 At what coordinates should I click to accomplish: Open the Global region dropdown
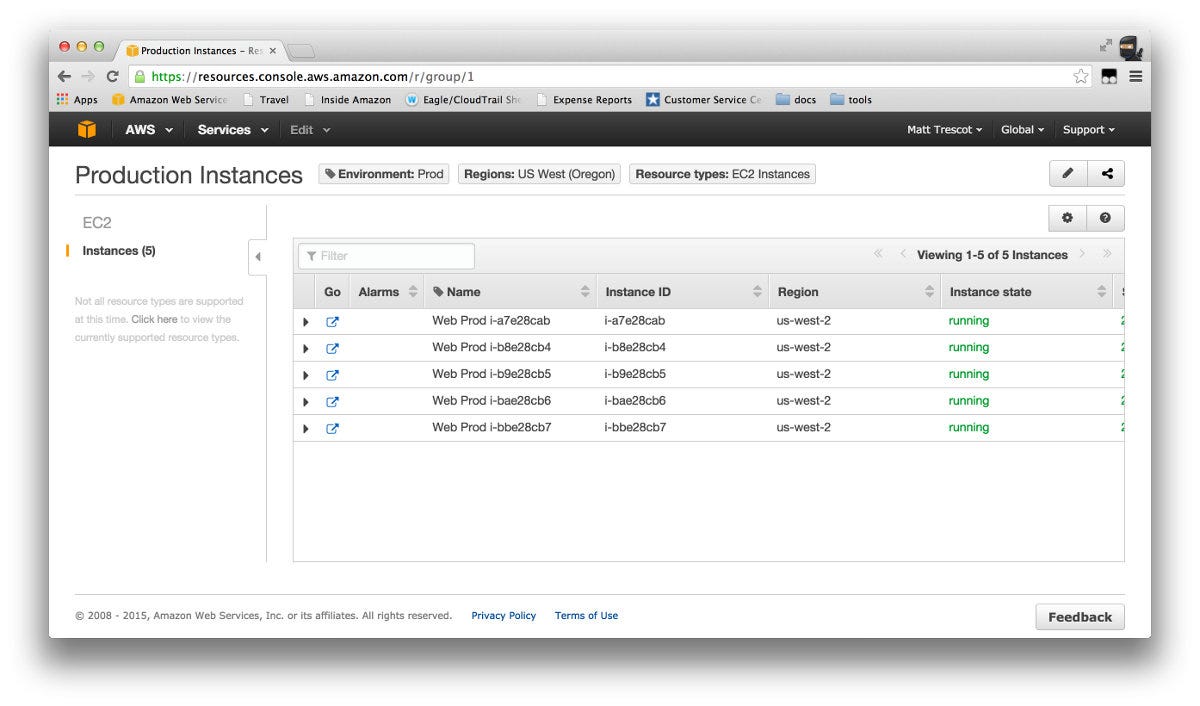1022,129
